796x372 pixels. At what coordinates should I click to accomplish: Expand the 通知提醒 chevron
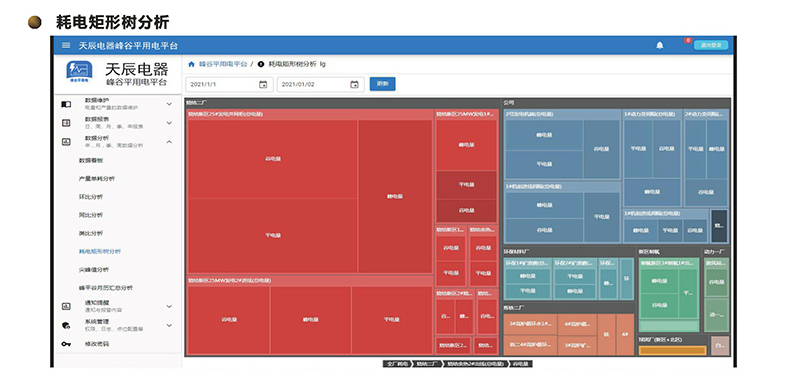pos(169,306)
